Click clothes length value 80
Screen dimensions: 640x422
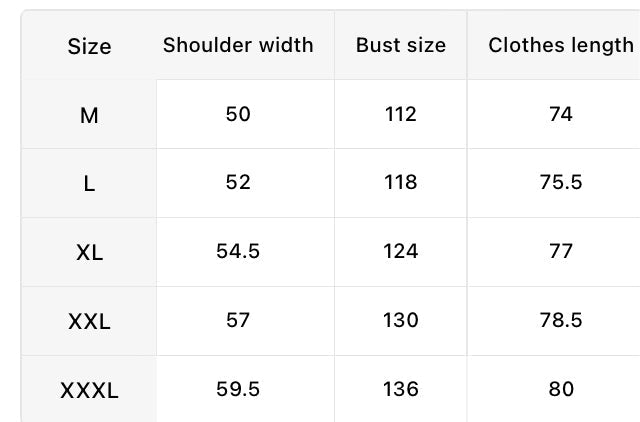[x=560, y=388]
